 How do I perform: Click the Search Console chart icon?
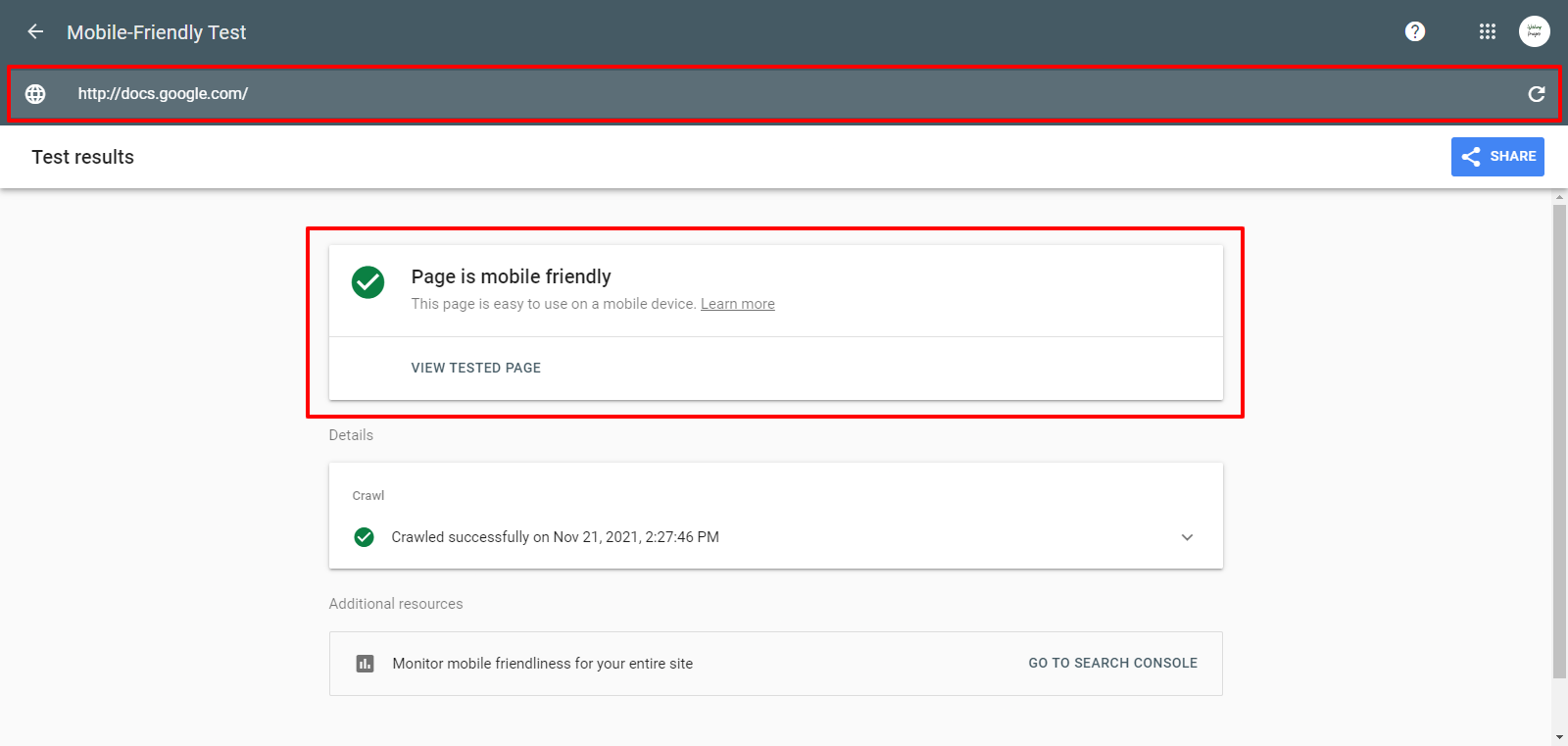366,664
